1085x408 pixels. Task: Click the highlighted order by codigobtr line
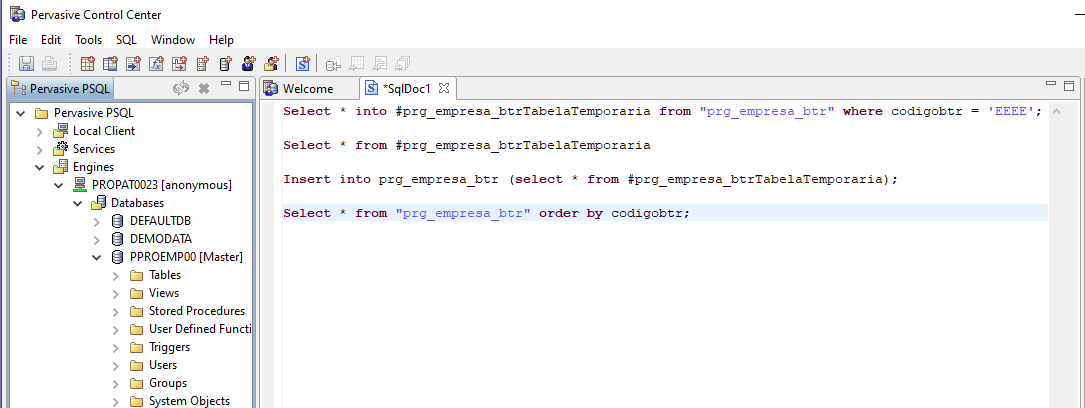point(665,213)
